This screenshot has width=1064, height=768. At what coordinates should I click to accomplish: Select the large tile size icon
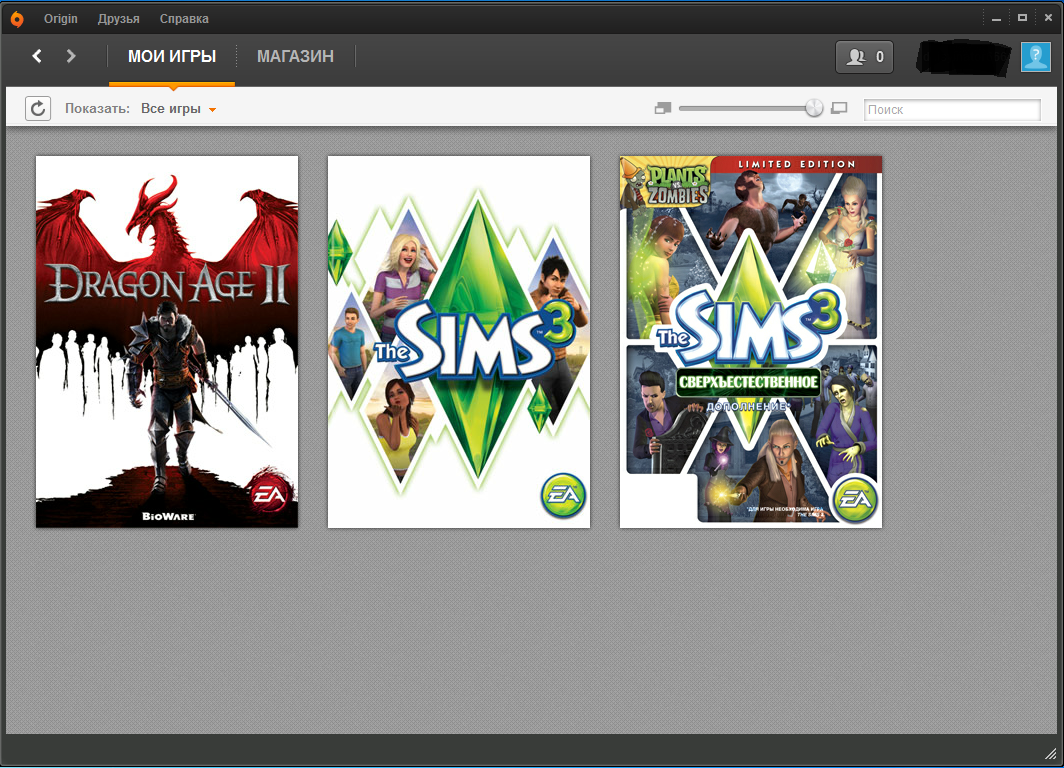(x=839, y=109)
